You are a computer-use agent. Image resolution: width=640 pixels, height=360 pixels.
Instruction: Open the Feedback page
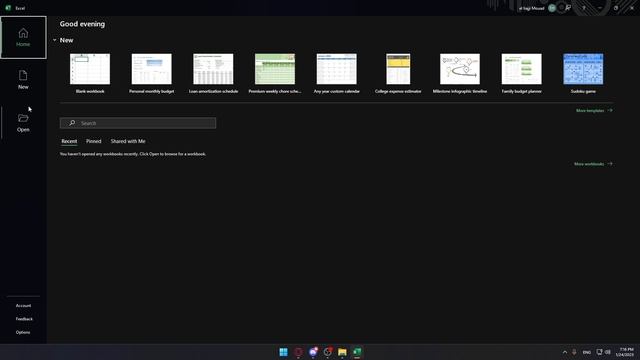24,319
